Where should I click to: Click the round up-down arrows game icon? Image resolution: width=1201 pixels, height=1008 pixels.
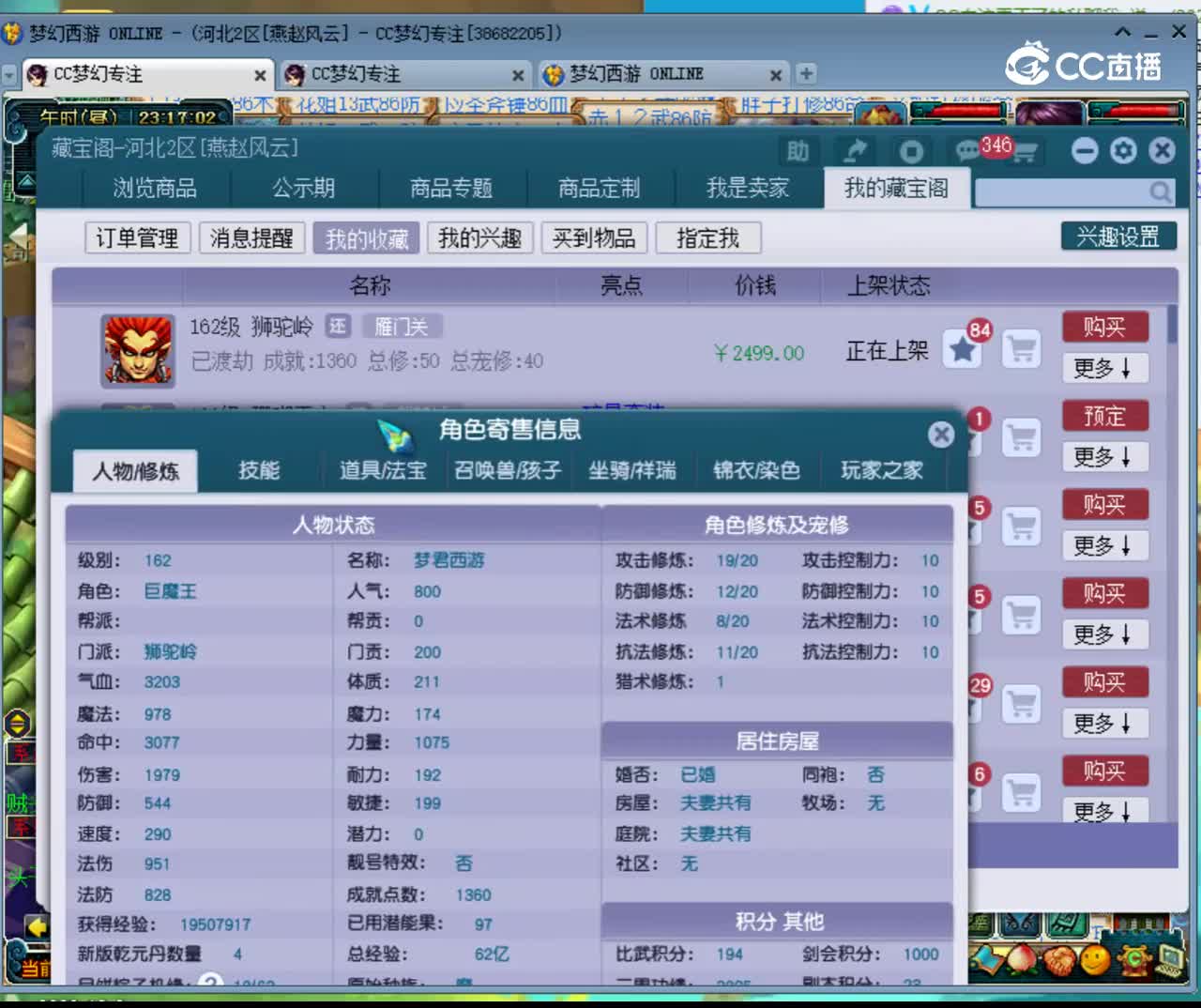tap(18, 724)
